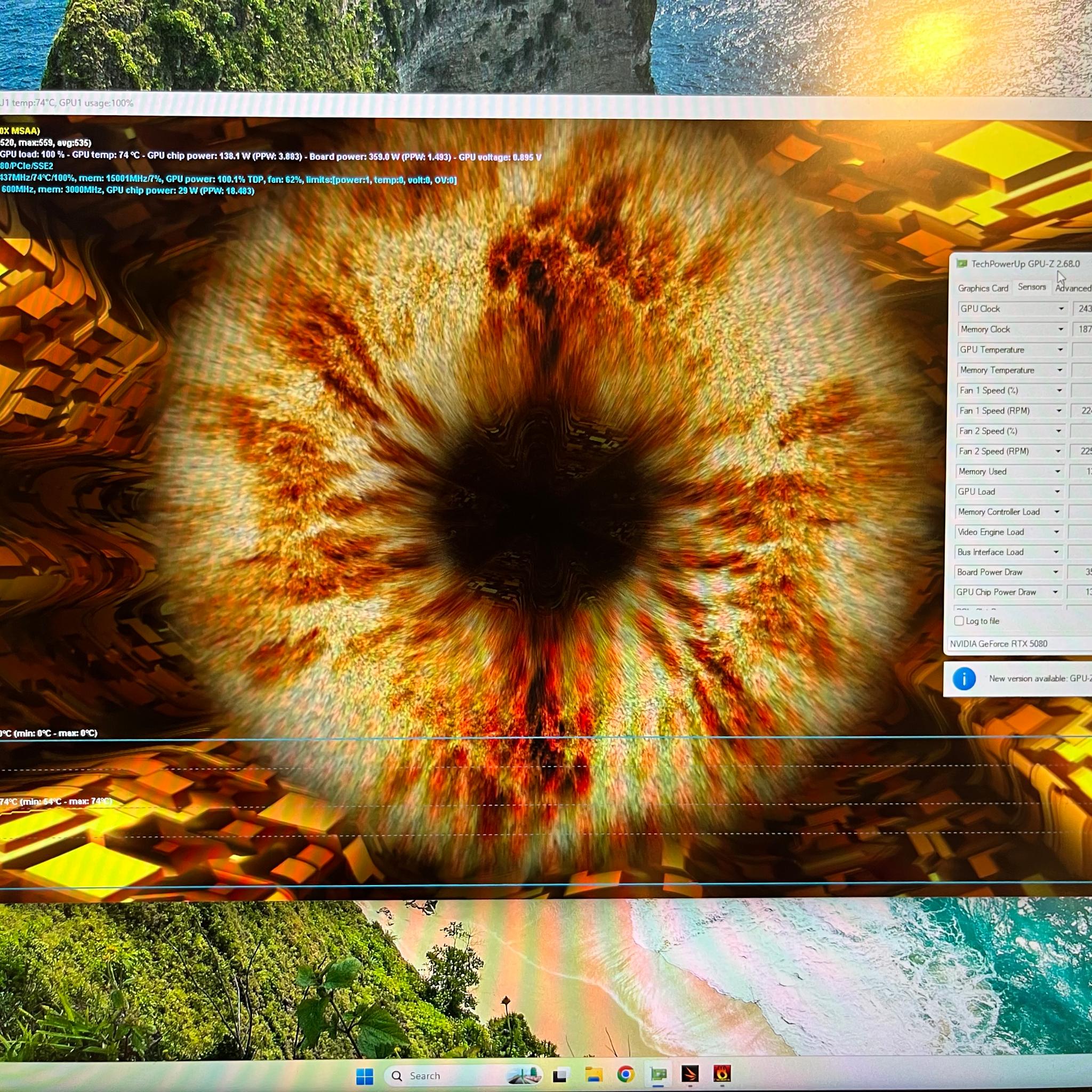Open the Memory Clock sensor dropdown arrow

[x=1061, y=329]
